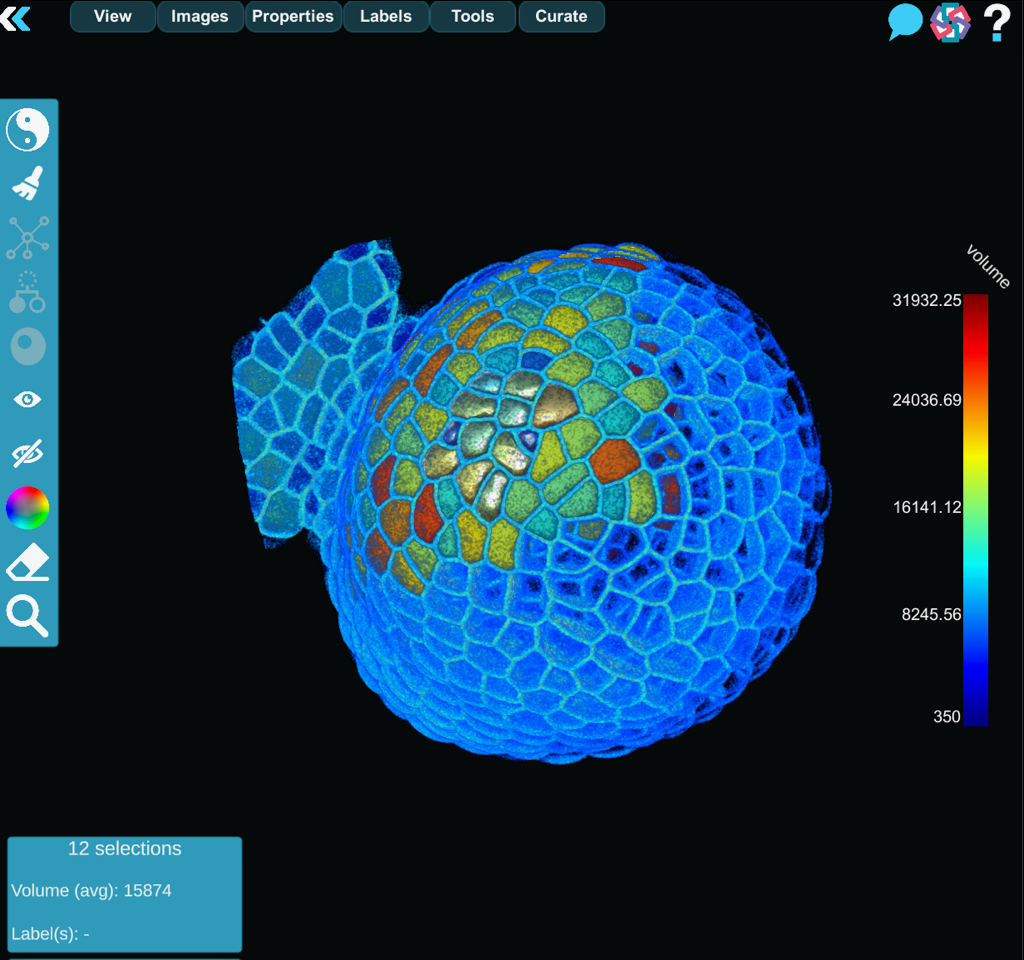Open the Images menu

click(x=200, y=16)
